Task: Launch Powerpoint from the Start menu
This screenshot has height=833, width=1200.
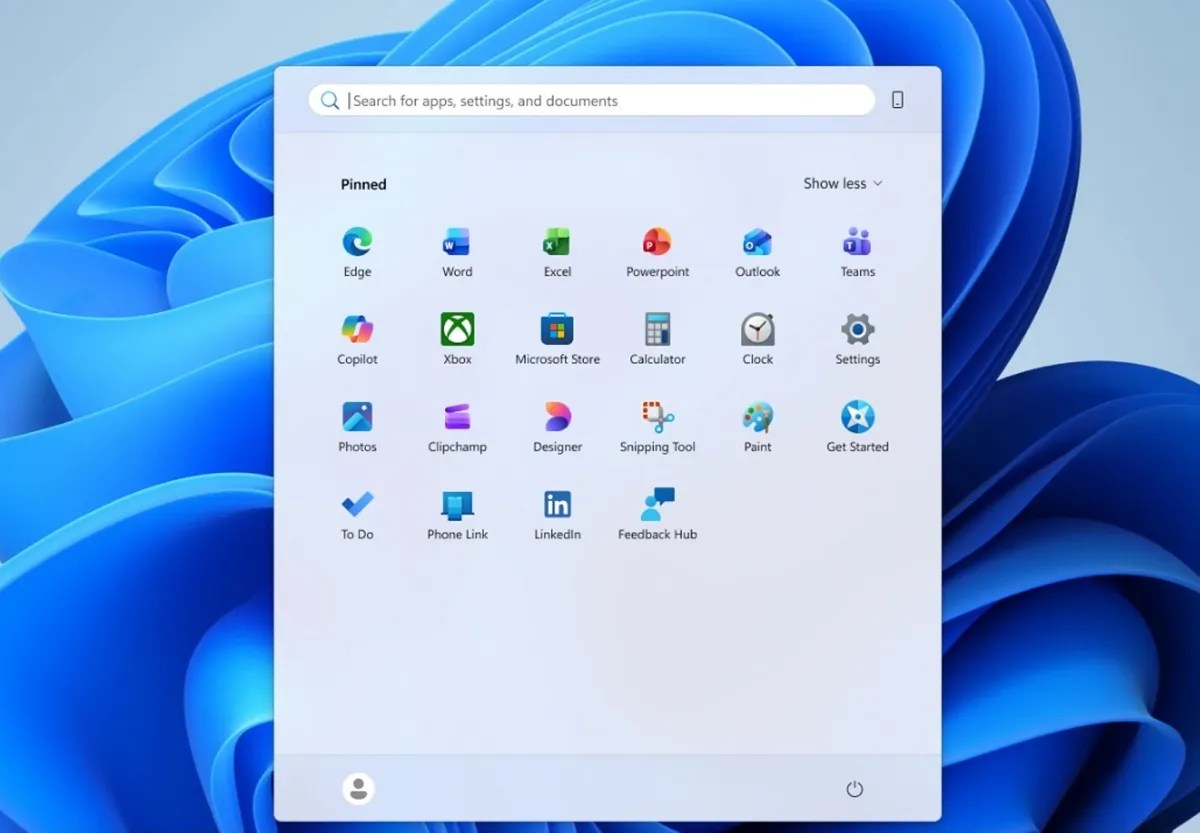Action: click(657, 252)
